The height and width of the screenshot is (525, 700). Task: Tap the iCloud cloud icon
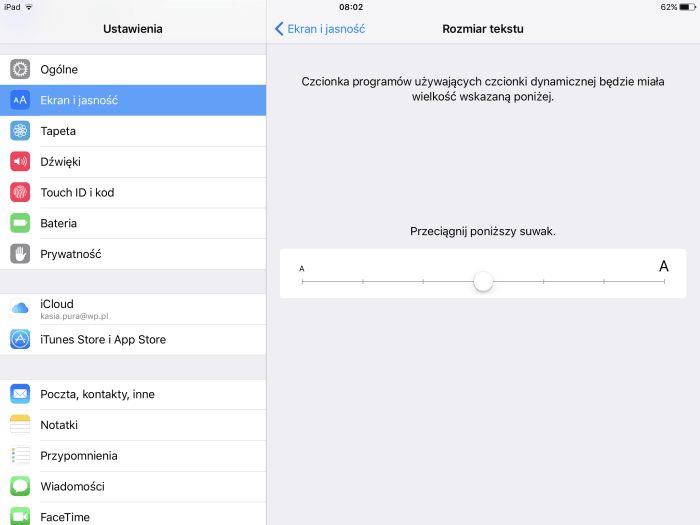pyautogui.click(x=20, y=308)
